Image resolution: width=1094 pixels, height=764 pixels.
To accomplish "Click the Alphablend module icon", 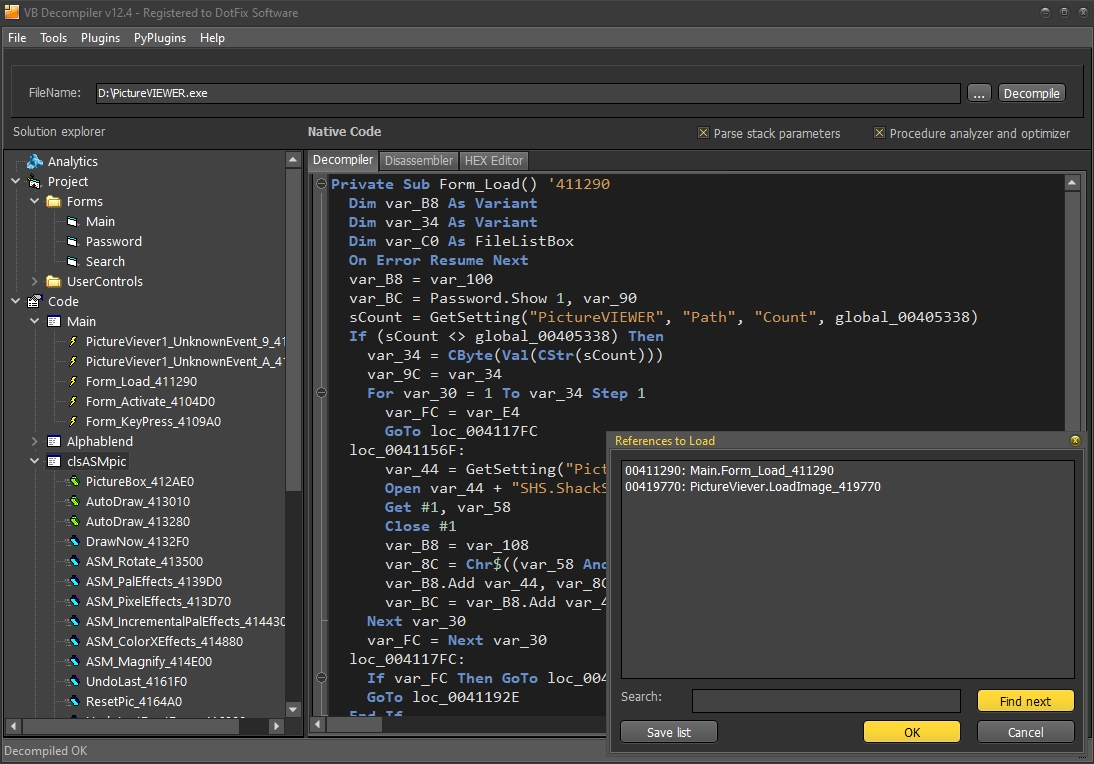I will coord(54,442).
